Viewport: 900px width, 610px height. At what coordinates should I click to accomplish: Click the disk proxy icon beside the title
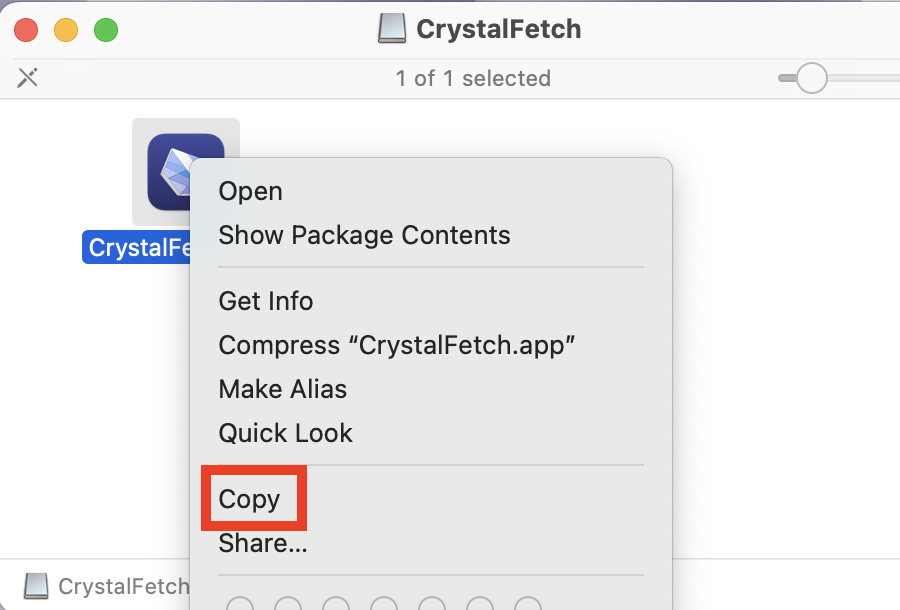(392, 28)
